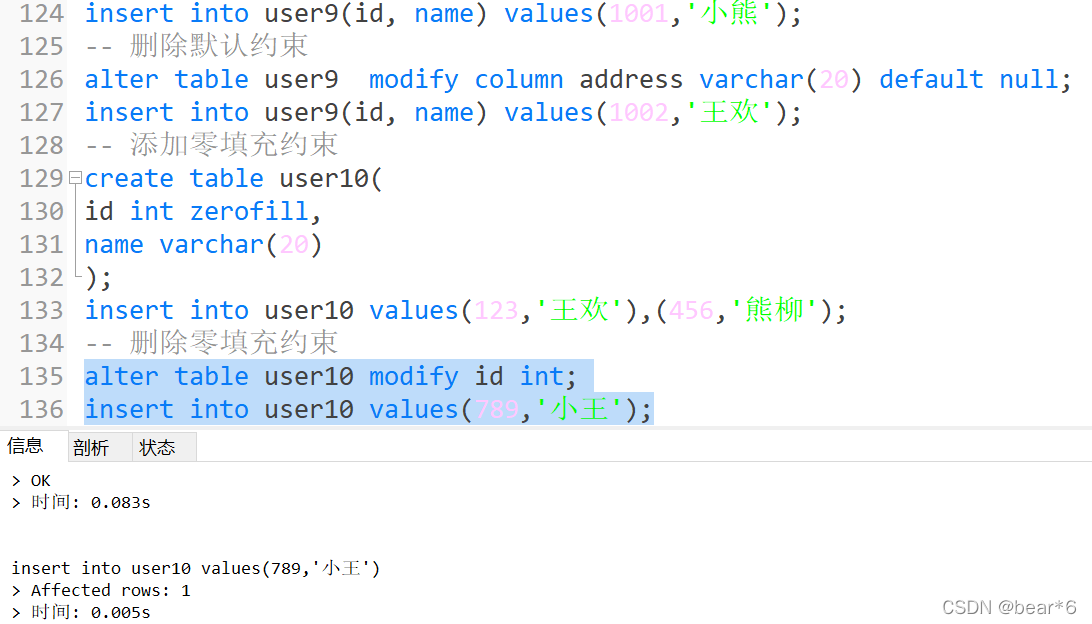1092x624 pixels.
Task: Click line 133 insert into user10 values
Action: 465,310
